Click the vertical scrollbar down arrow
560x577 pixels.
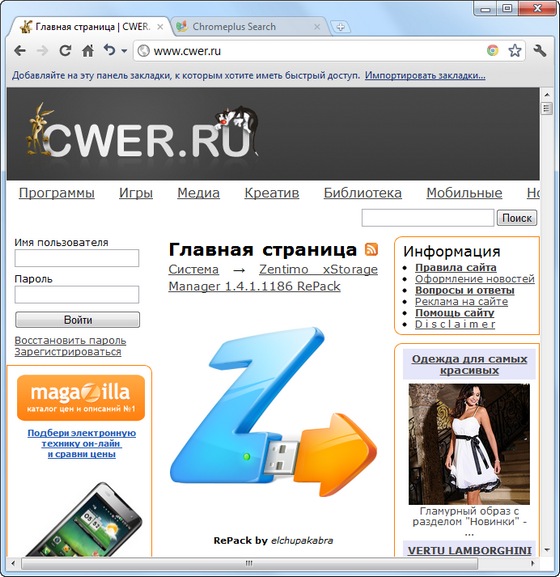(547, 550)
